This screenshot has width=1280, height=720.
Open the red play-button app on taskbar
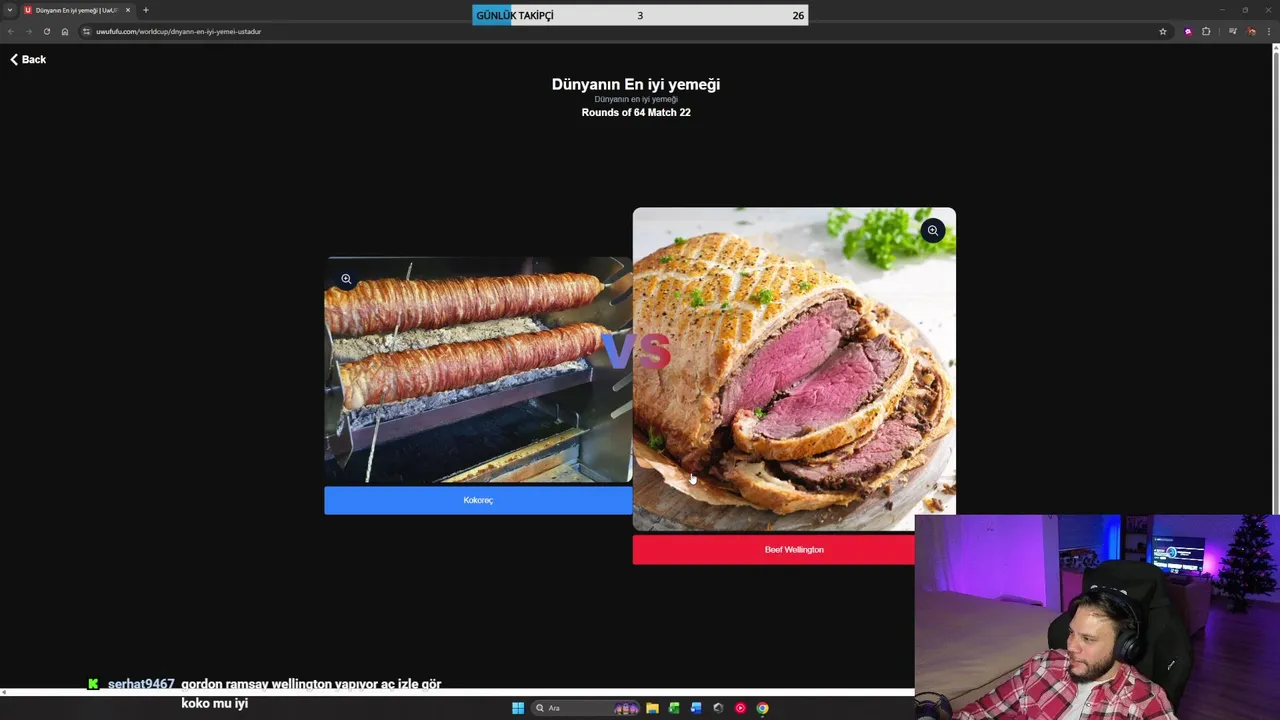click(740, 708)
